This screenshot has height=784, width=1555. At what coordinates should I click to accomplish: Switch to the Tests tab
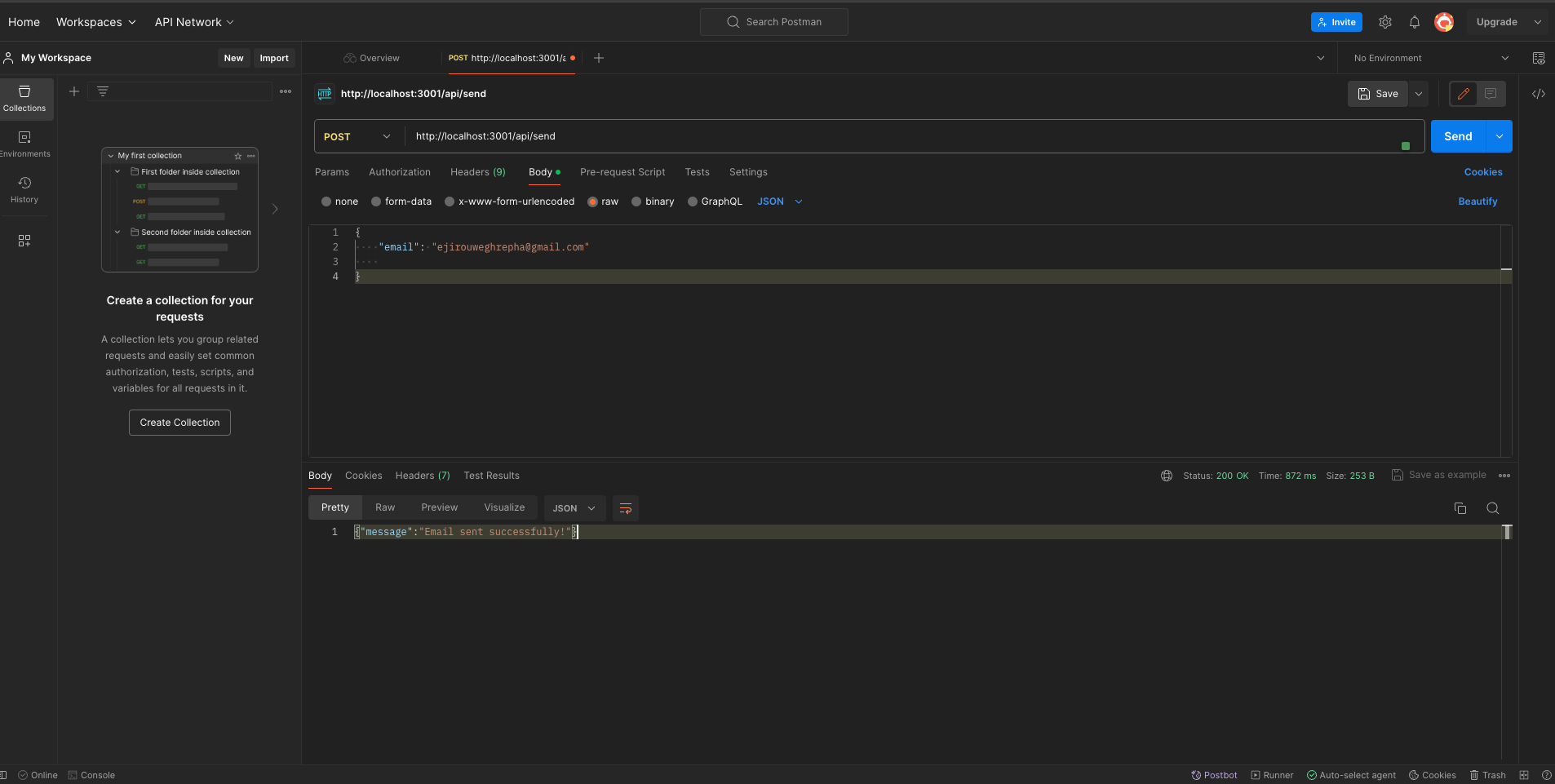point(698,172)
